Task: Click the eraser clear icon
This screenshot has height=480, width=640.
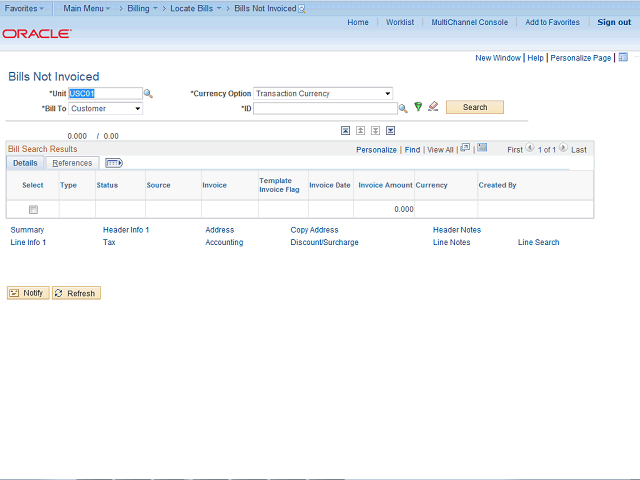Action: click(433, 107)
